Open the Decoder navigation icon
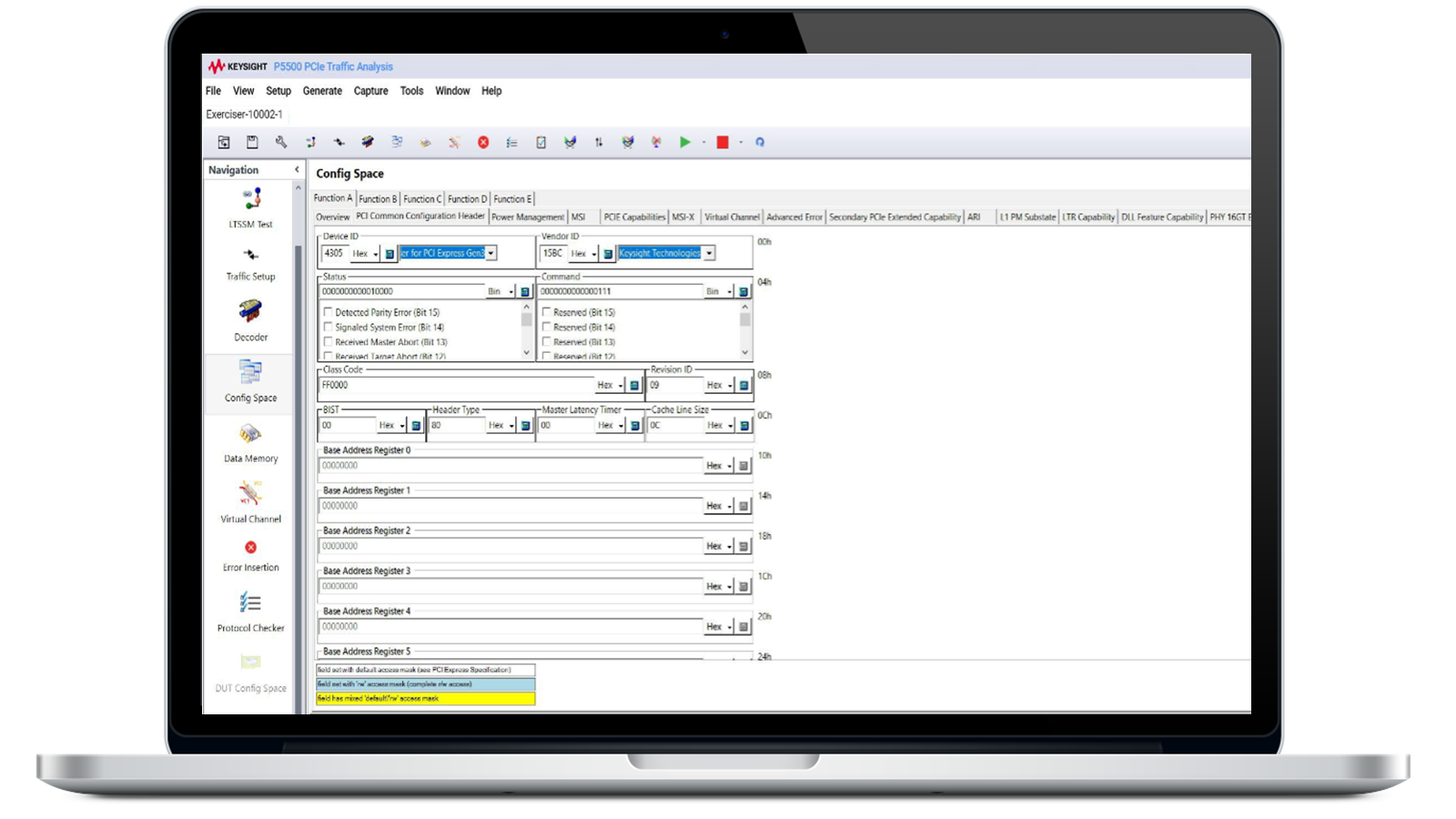This screenshot has width=1456, height=819. coord(250,312)
